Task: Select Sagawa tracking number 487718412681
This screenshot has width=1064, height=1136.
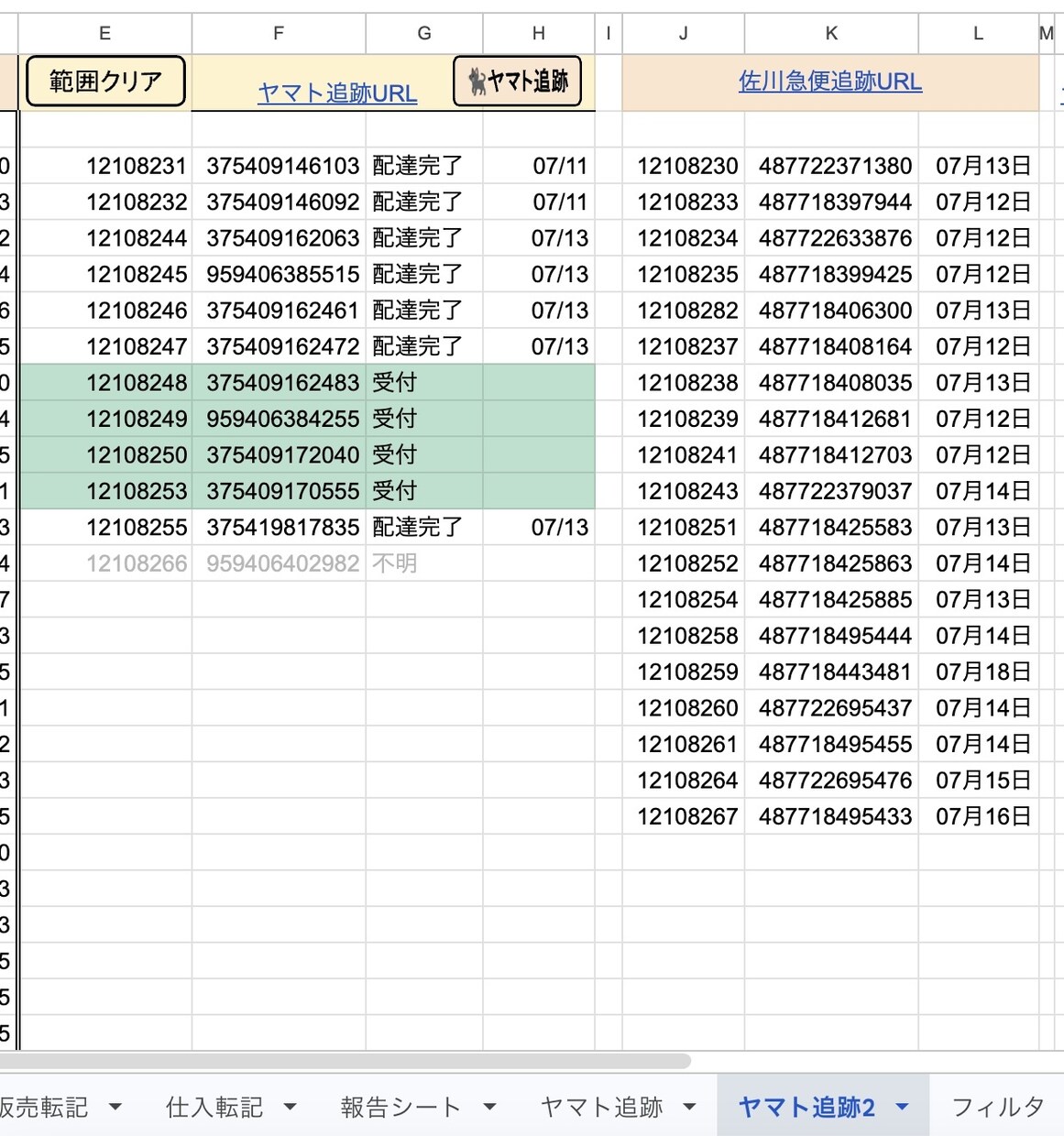Action: 831,419
